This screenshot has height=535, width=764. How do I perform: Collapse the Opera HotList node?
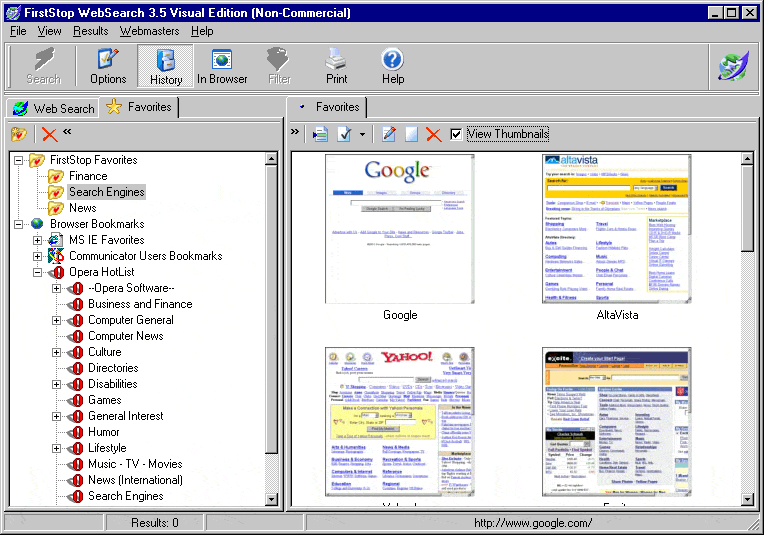(38, 272)
